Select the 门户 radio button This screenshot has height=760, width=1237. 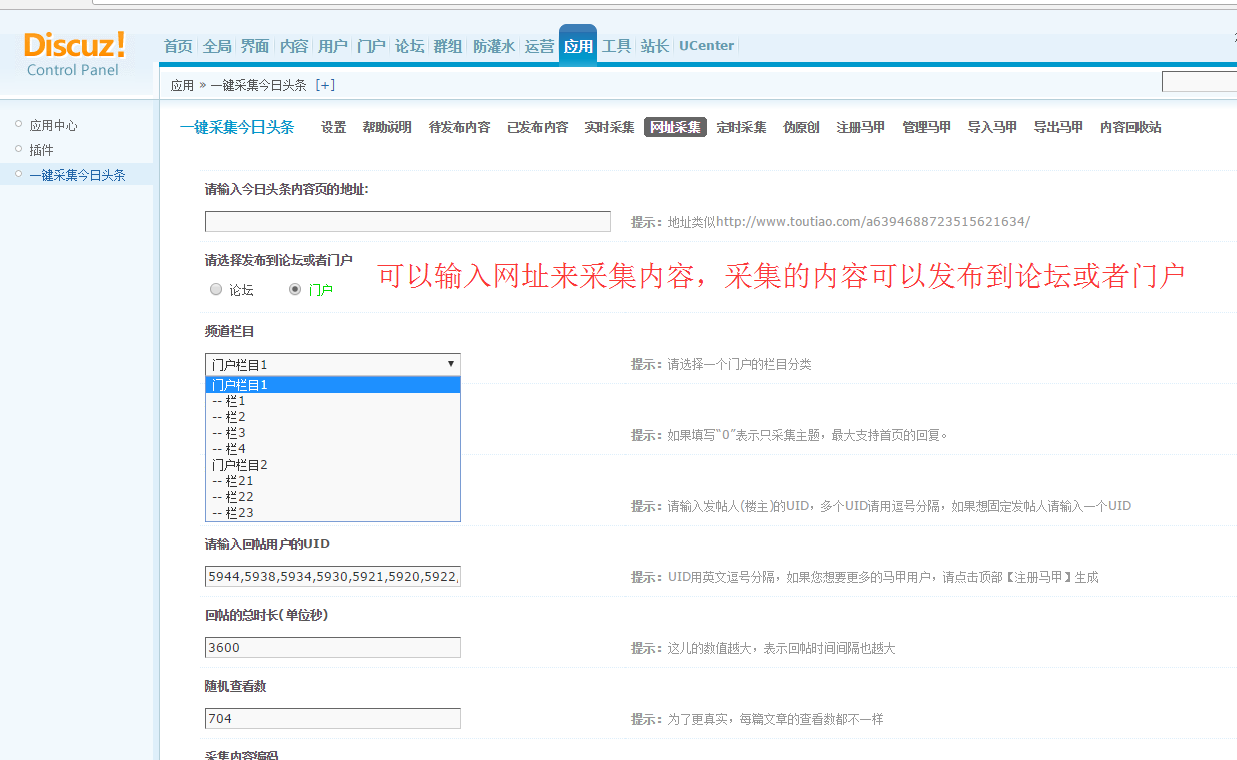pos(295,289)
